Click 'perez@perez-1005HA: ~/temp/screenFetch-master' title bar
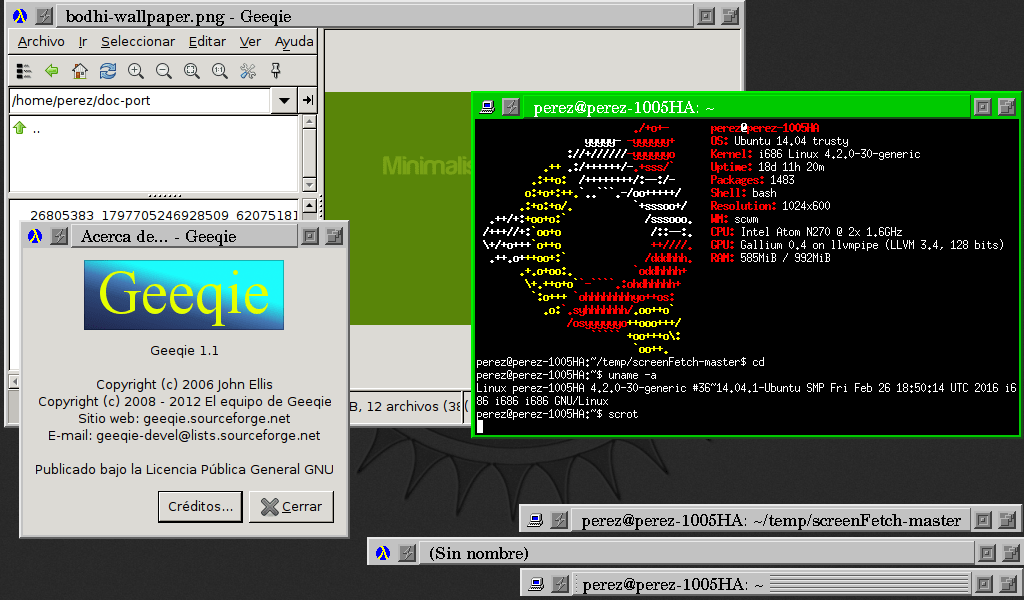This screenshot has width=1024, height=600. coord(771,520)
